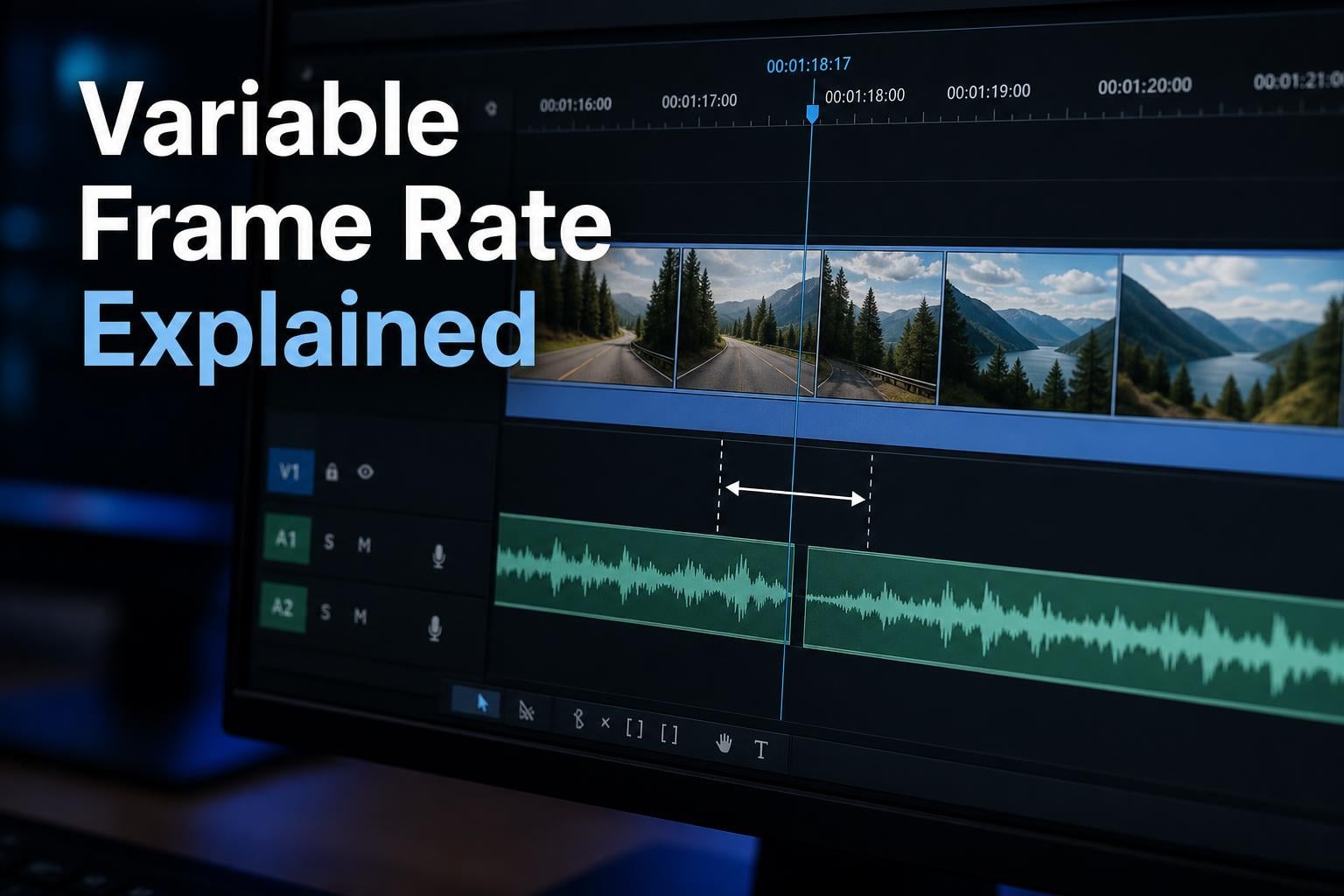Lock the V1 video track
This screenshot has width=1344, height=896.
point(332,472)
